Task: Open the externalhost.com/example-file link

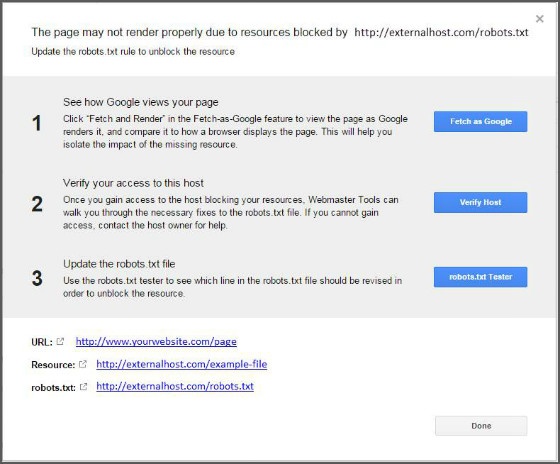Action: [182, 364]
